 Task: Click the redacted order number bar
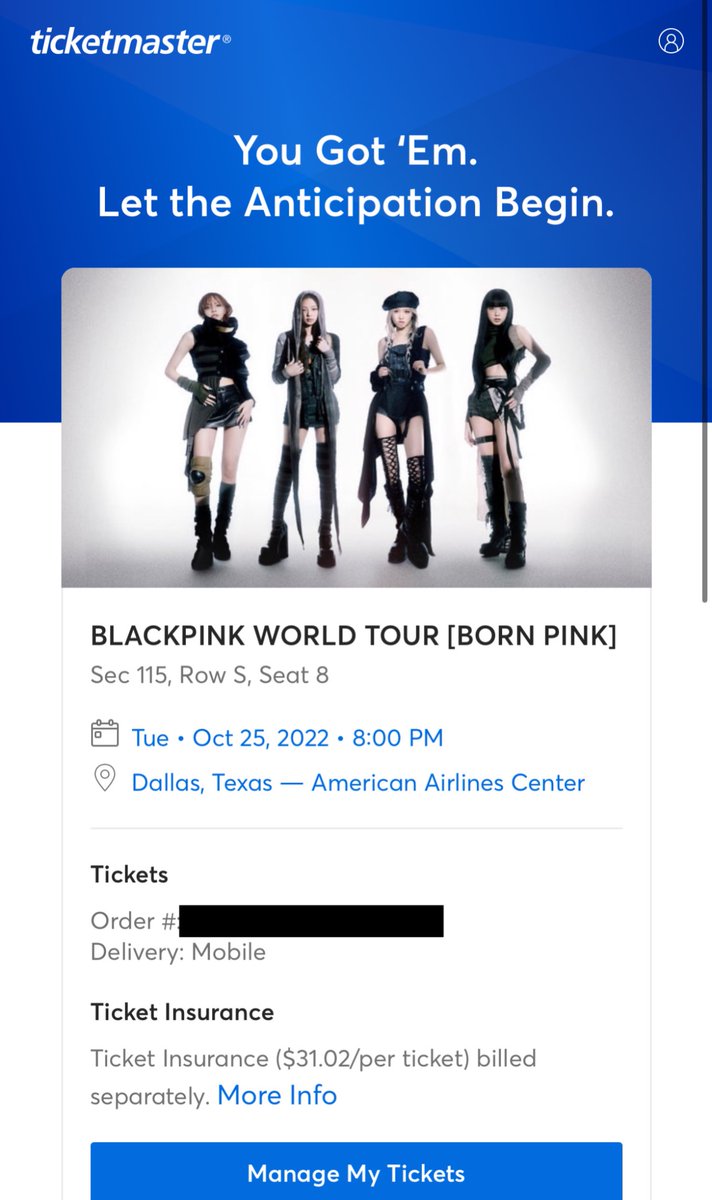pos(311,921)
